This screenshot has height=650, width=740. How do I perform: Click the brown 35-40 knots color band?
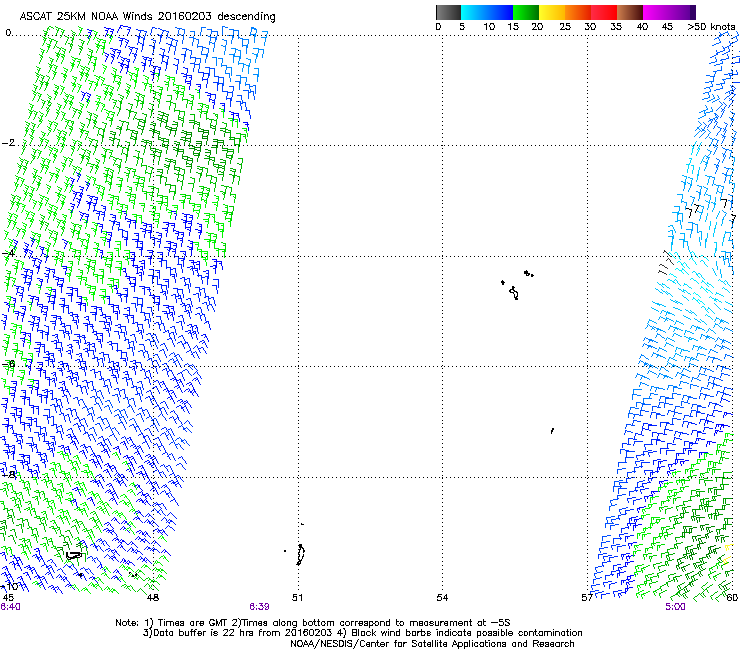click(630, 12)
